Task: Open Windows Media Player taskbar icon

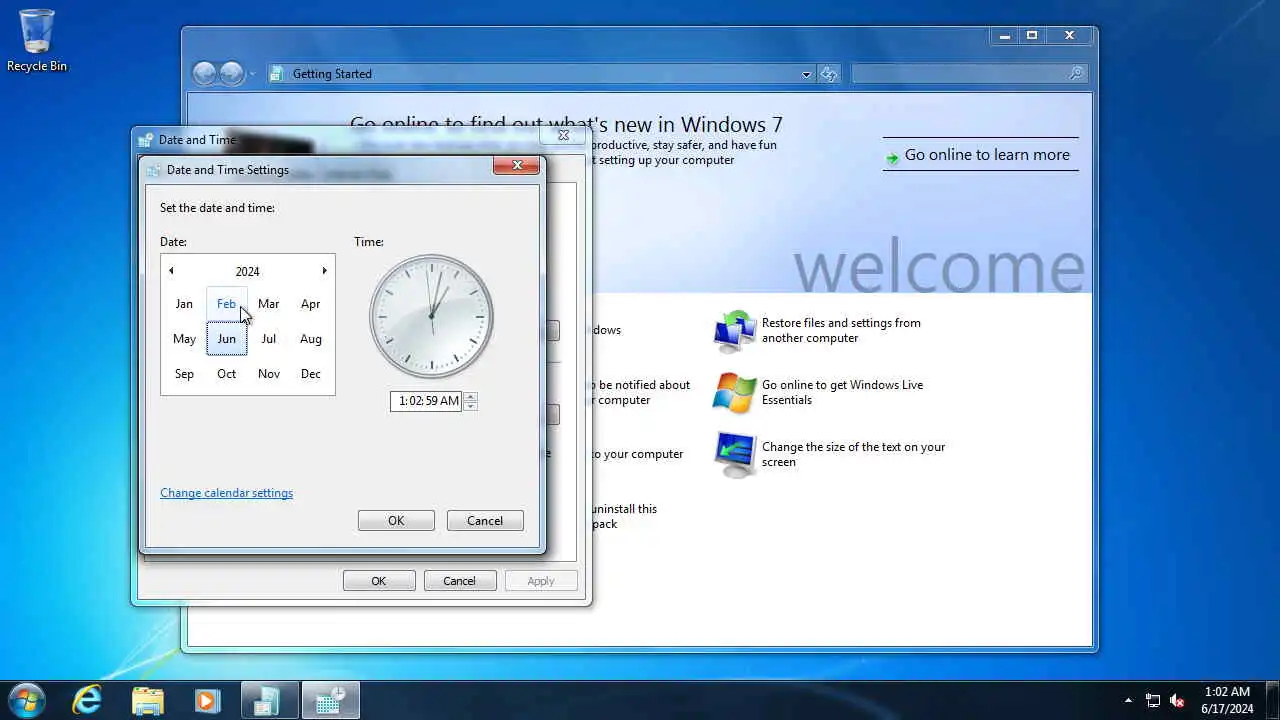Action: coord(207,700)
